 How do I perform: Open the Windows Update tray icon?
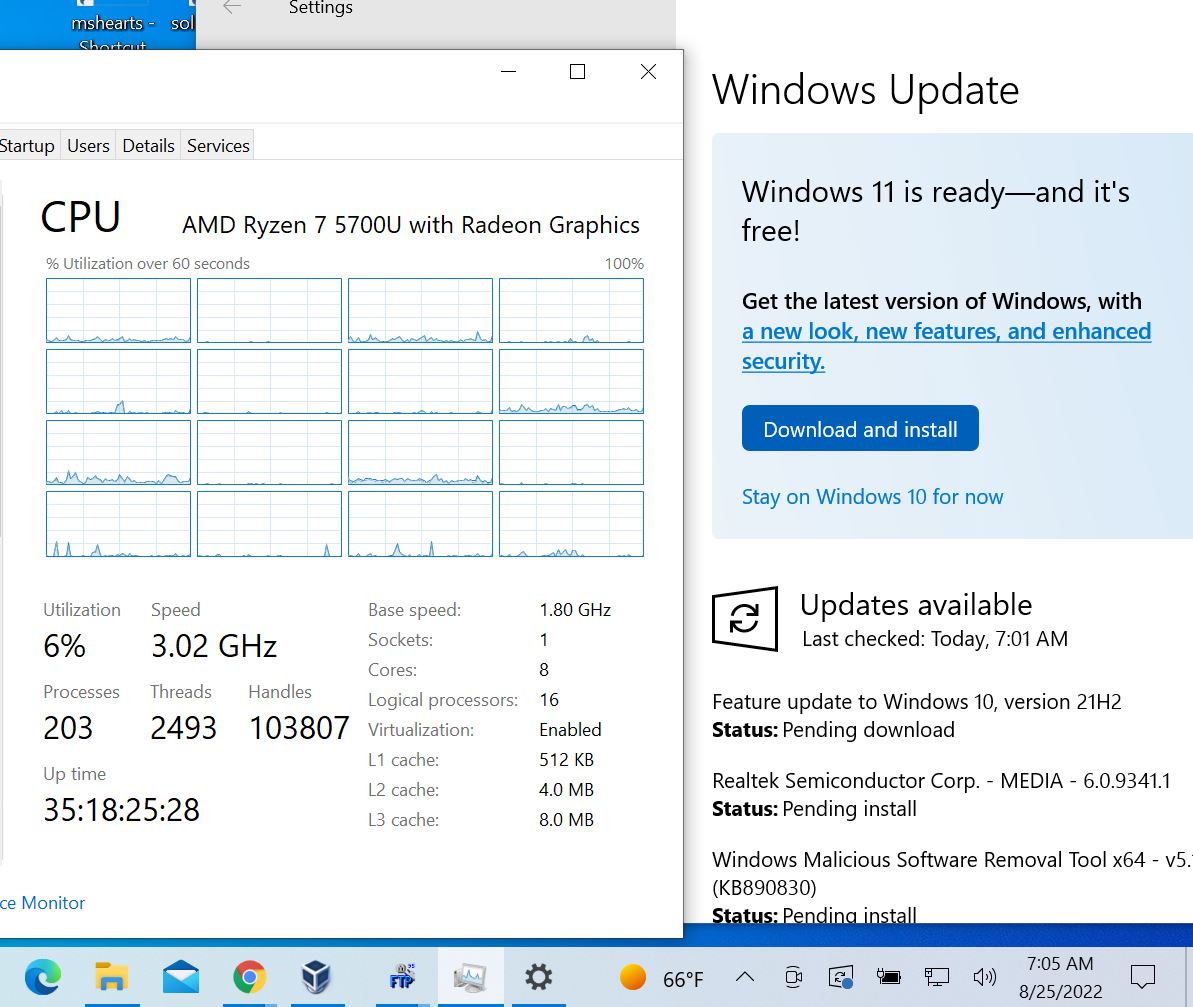click(841, 977)
